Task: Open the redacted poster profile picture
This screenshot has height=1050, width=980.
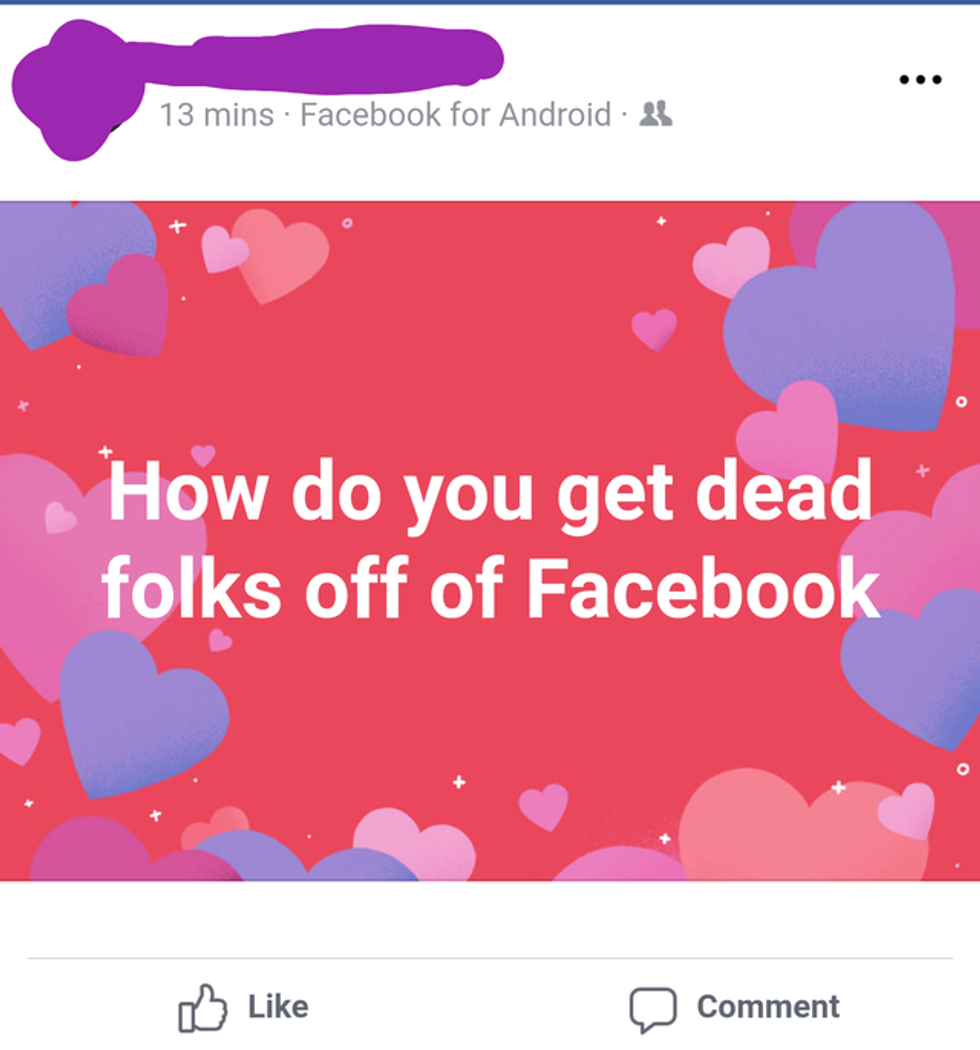Action: pyautogui.click(x=70, y=90)
